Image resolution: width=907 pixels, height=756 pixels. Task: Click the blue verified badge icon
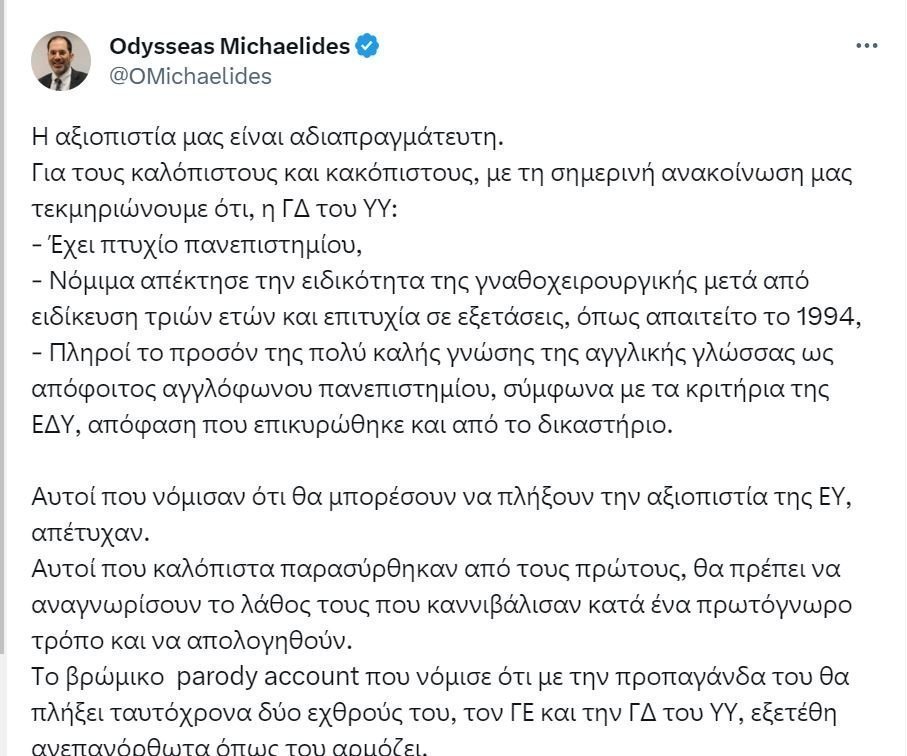367,46
